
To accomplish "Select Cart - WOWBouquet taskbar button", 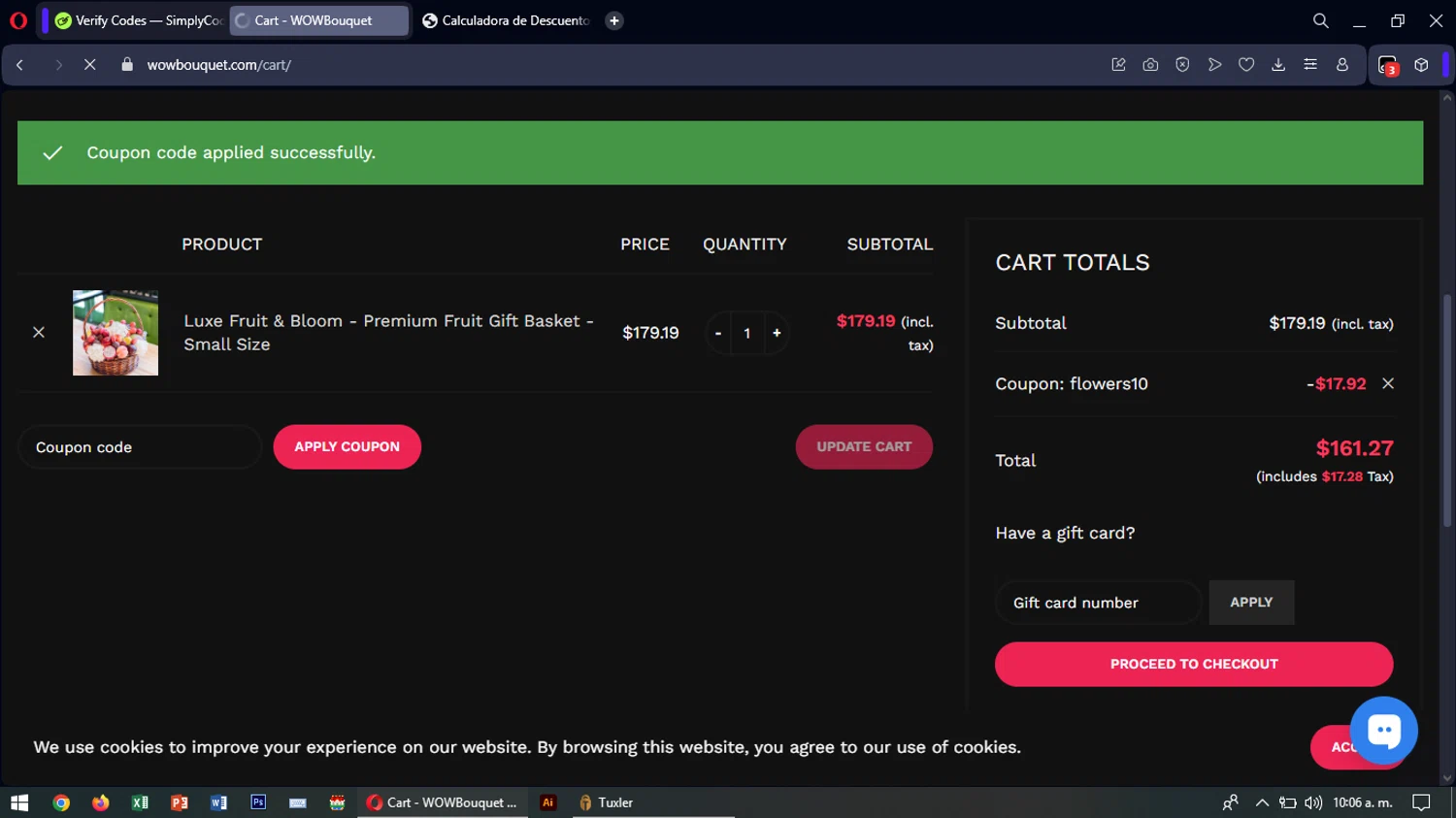I will point(443,802).
